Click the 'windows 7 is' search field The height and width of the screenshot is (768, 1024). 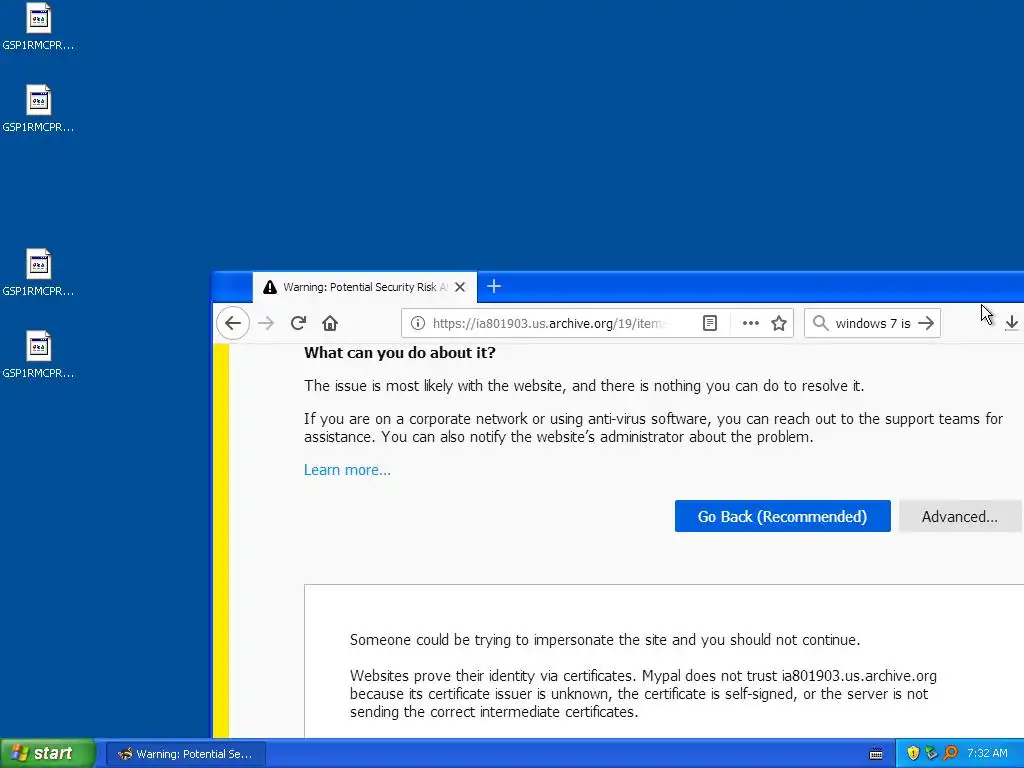point(872,323)
